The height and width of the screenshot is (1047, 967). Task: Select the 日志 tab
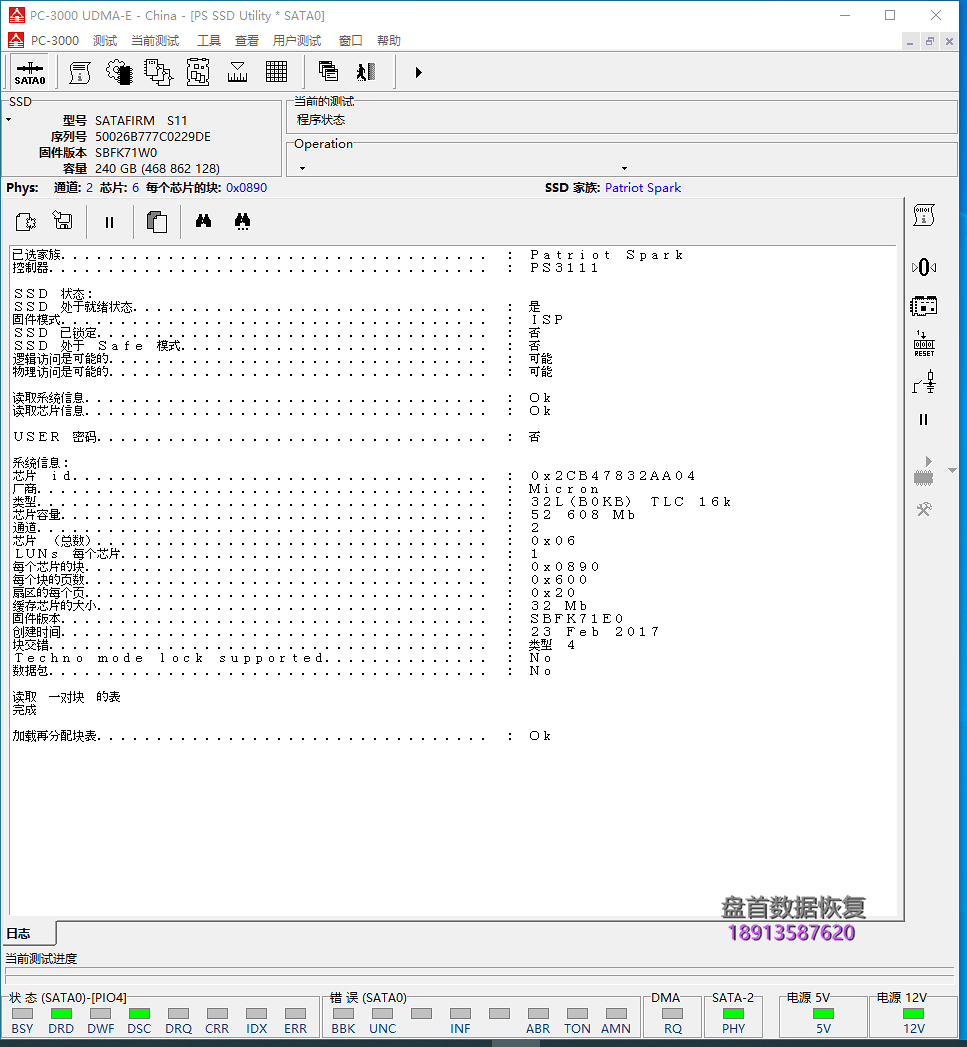[28, 933]
